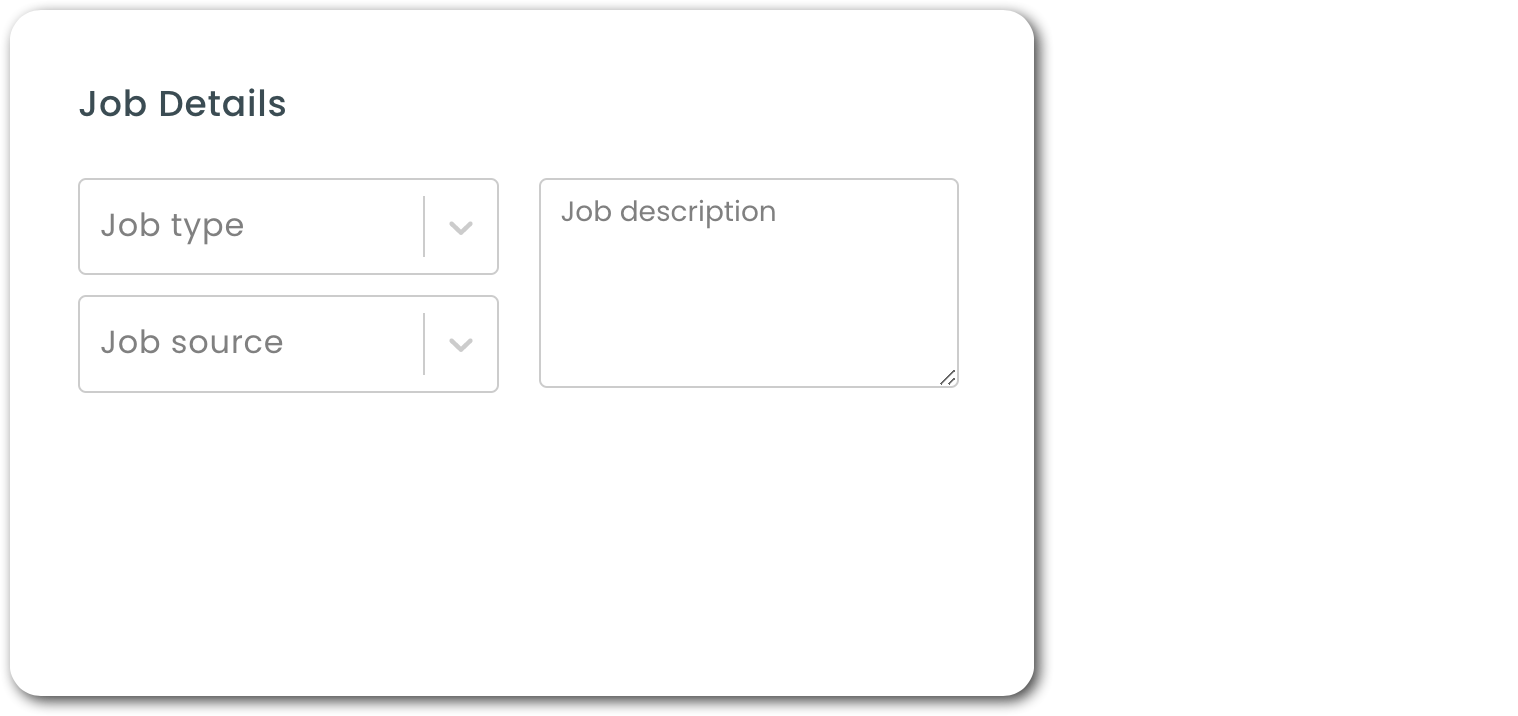Viewport: 1518px width, 716px height.
Task: Click the Job Details heading
Action: pos(182,104)
